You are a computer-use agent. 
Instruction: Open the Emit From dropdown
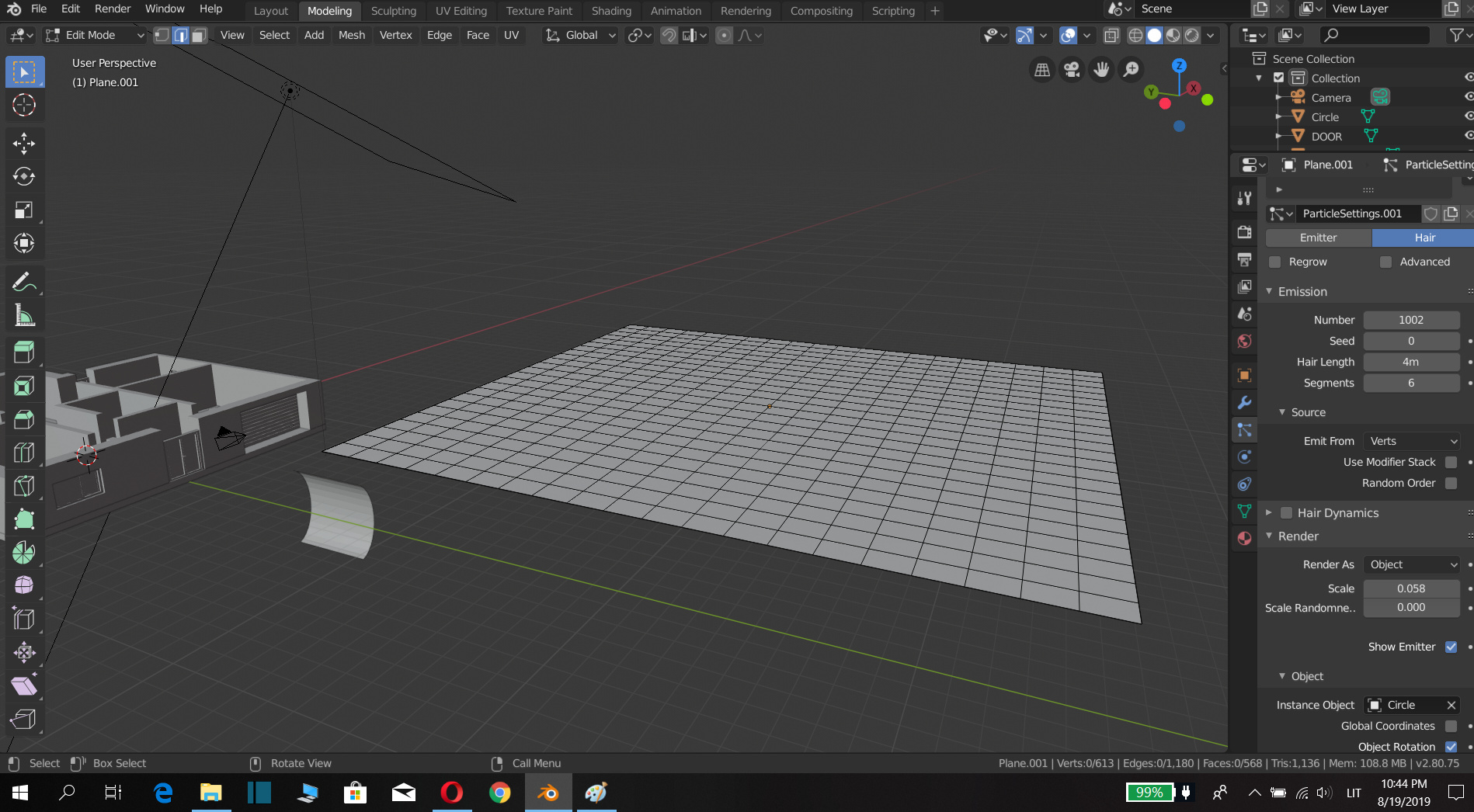pyautogui.click(x=1411, y=440)
